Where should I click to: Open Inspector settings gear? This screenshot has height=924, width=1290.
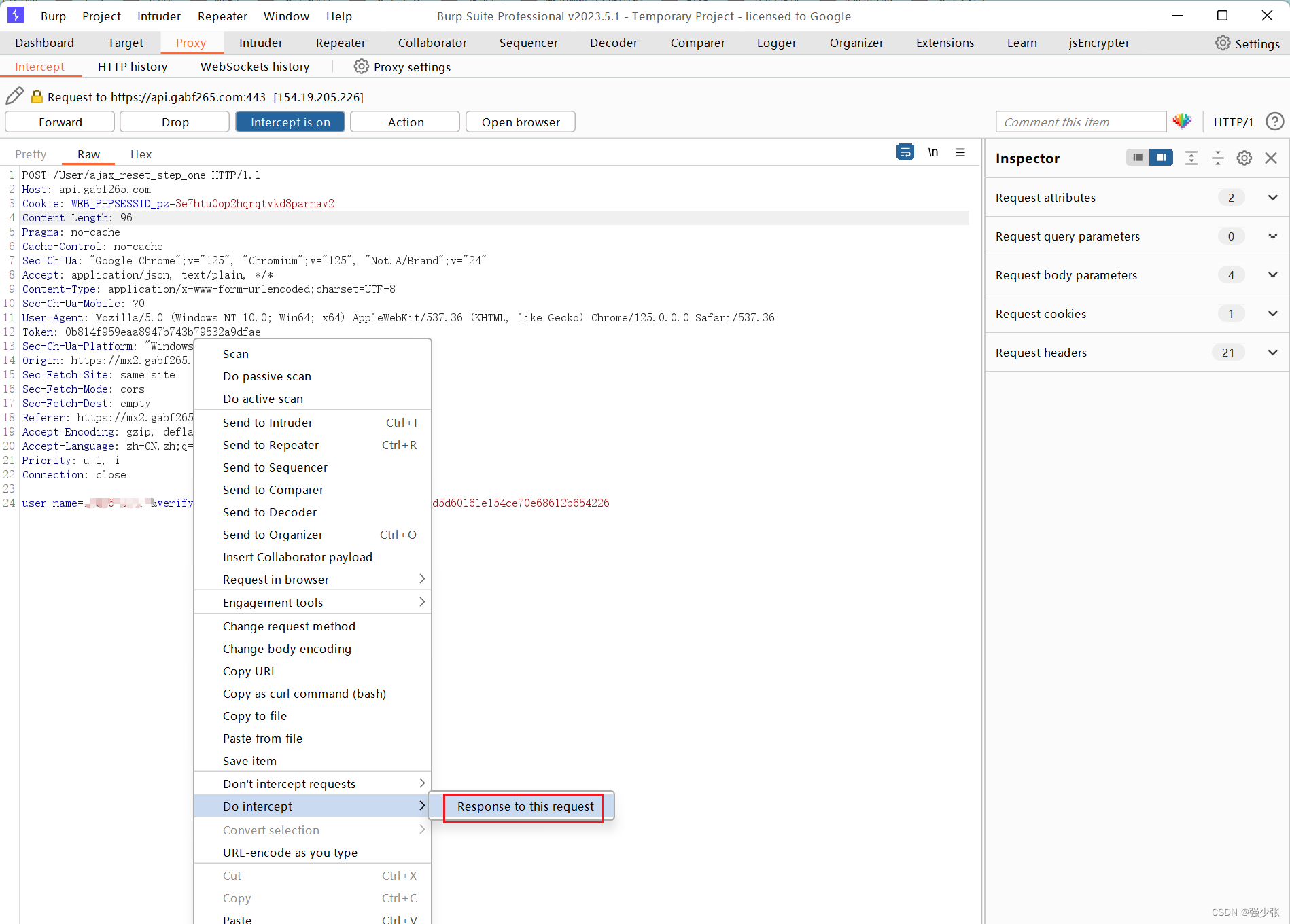pyautogui.click(x=1244, y=158)
